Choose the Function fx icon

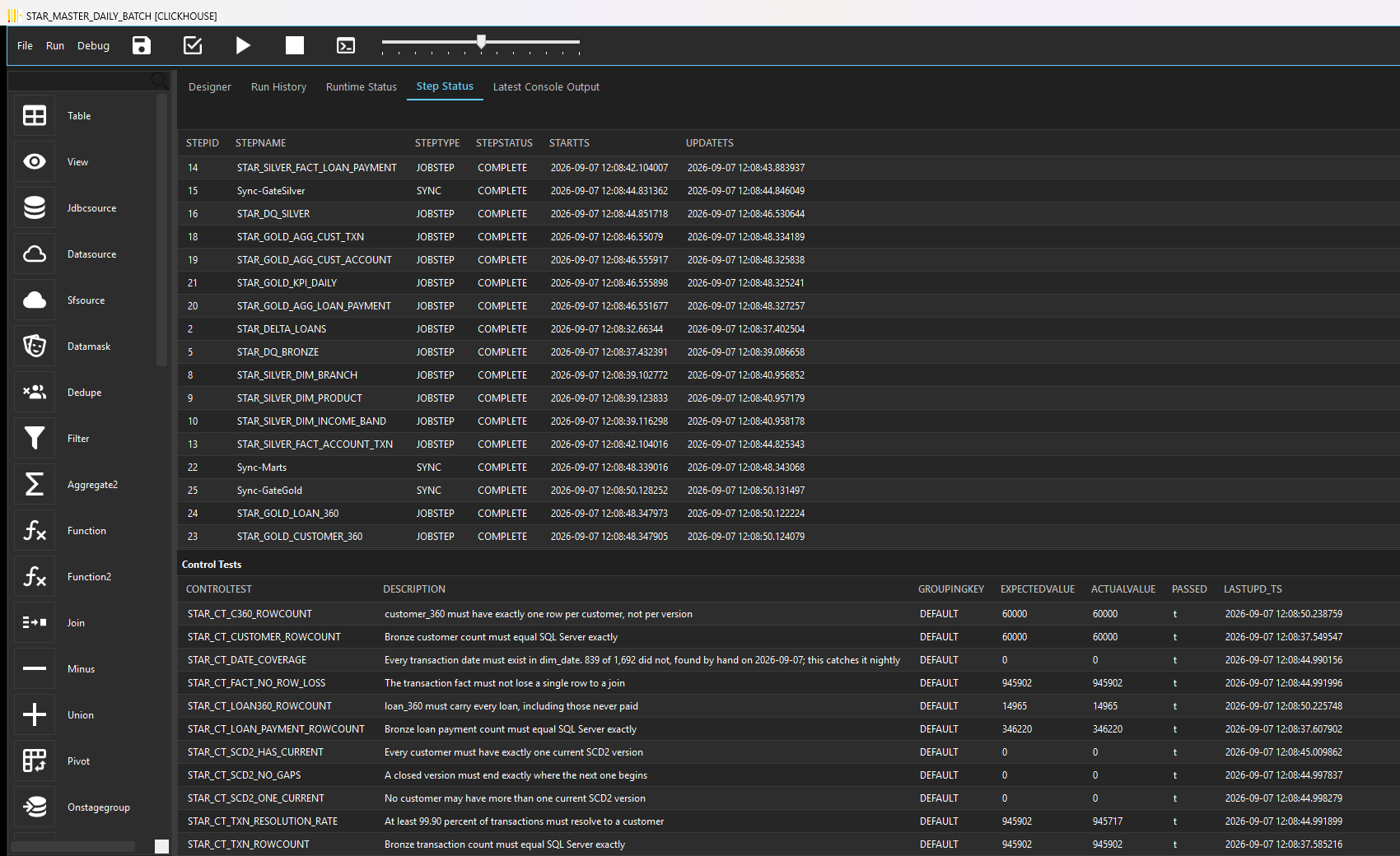tap(35, 531)
